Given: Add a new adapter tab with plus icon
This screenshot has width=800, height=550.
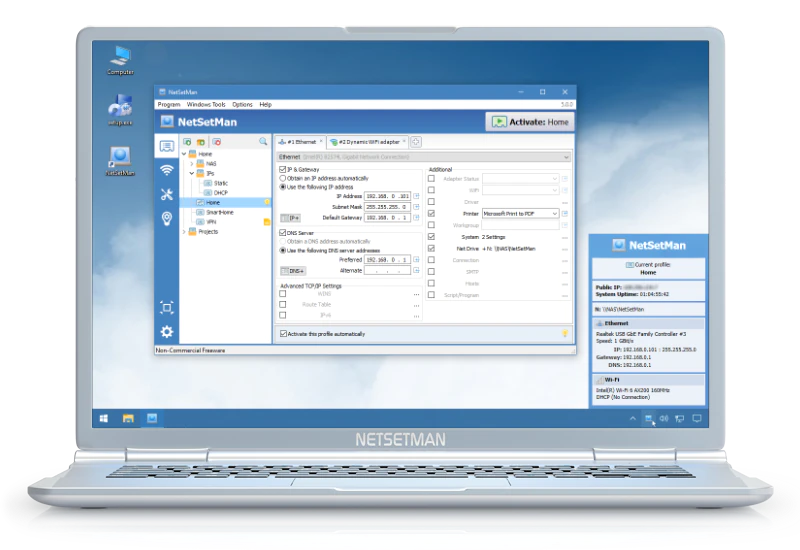Looking at the screenshot, I should 416,142.
